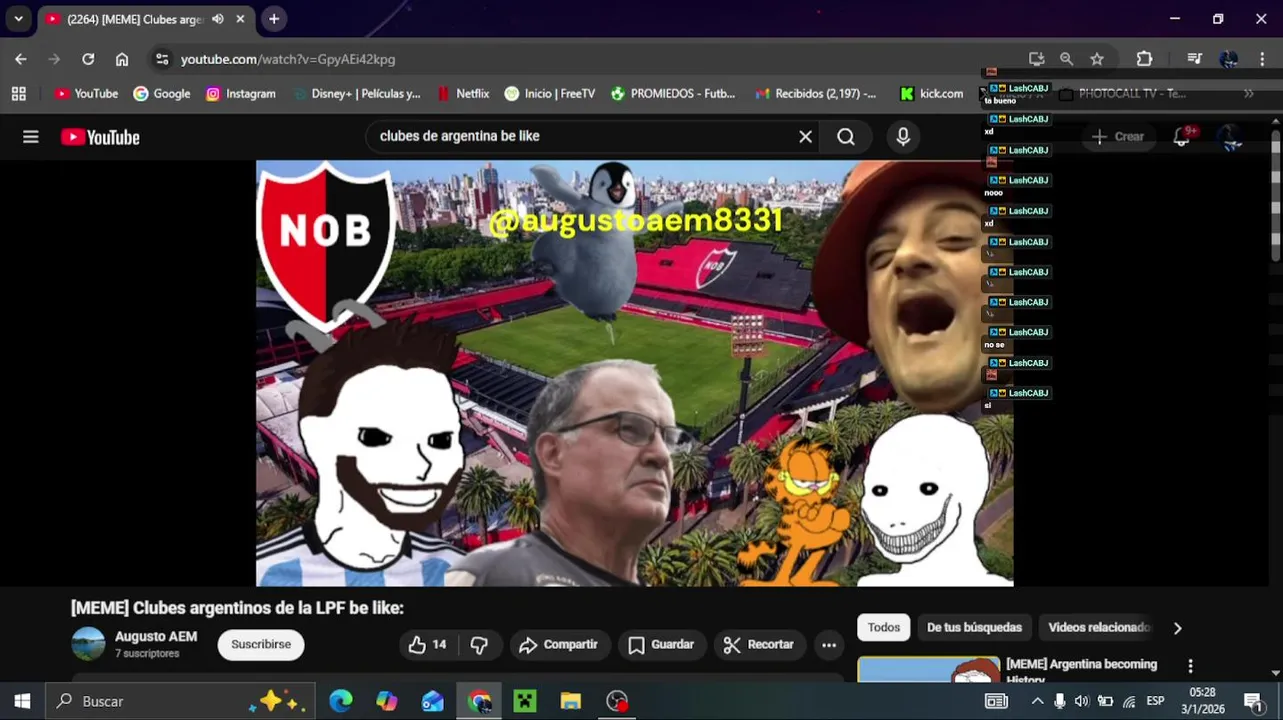The height and width of the screenshot is (720, 1283).
Task: Open the PROMEDIOS - Futb... bookmark
Action: pyautogui.click(x=673, y=93)
